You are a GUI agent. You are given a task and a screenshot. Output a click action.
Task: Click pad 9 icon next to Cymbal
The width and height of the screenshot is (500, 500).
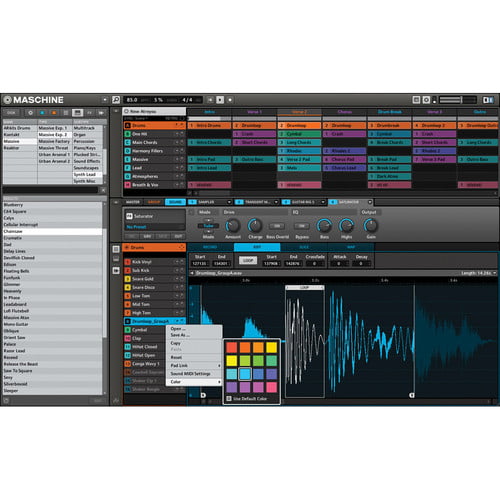(127, 330)
